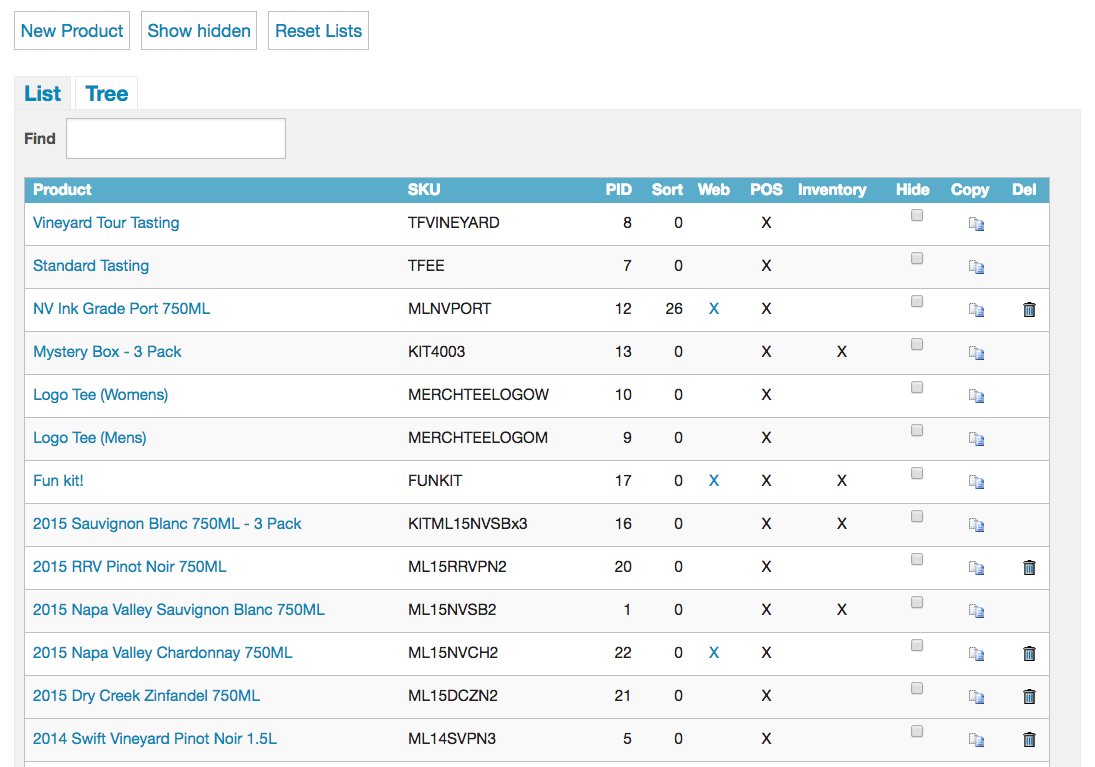Copy the Vineyard Tour Tasting product
The image size is (1095, 767).
pos(976,224)
